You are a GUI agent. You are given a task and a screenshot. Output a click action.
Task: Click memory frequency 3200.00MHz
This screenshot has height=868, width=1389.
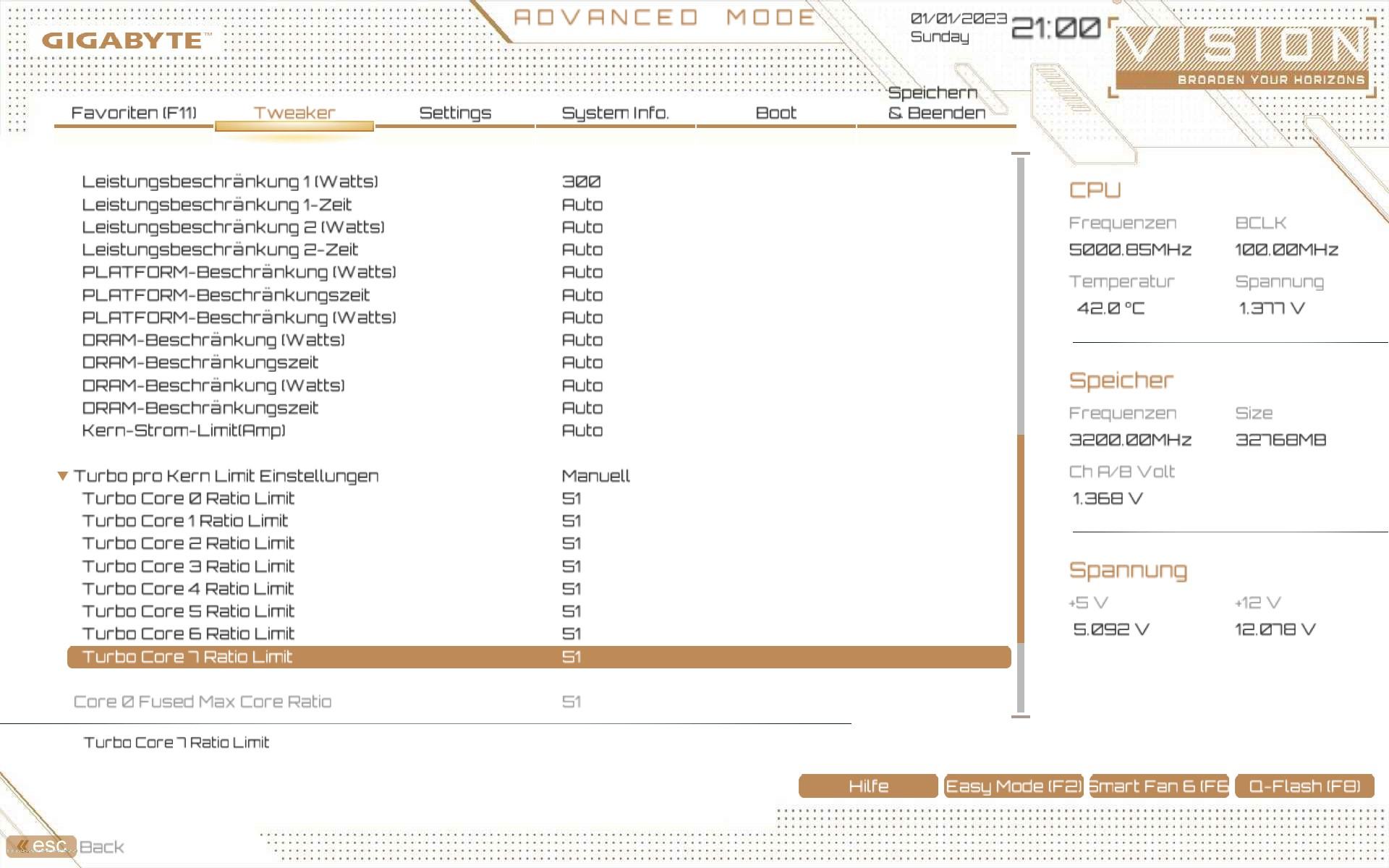[x=1130, y=440]
